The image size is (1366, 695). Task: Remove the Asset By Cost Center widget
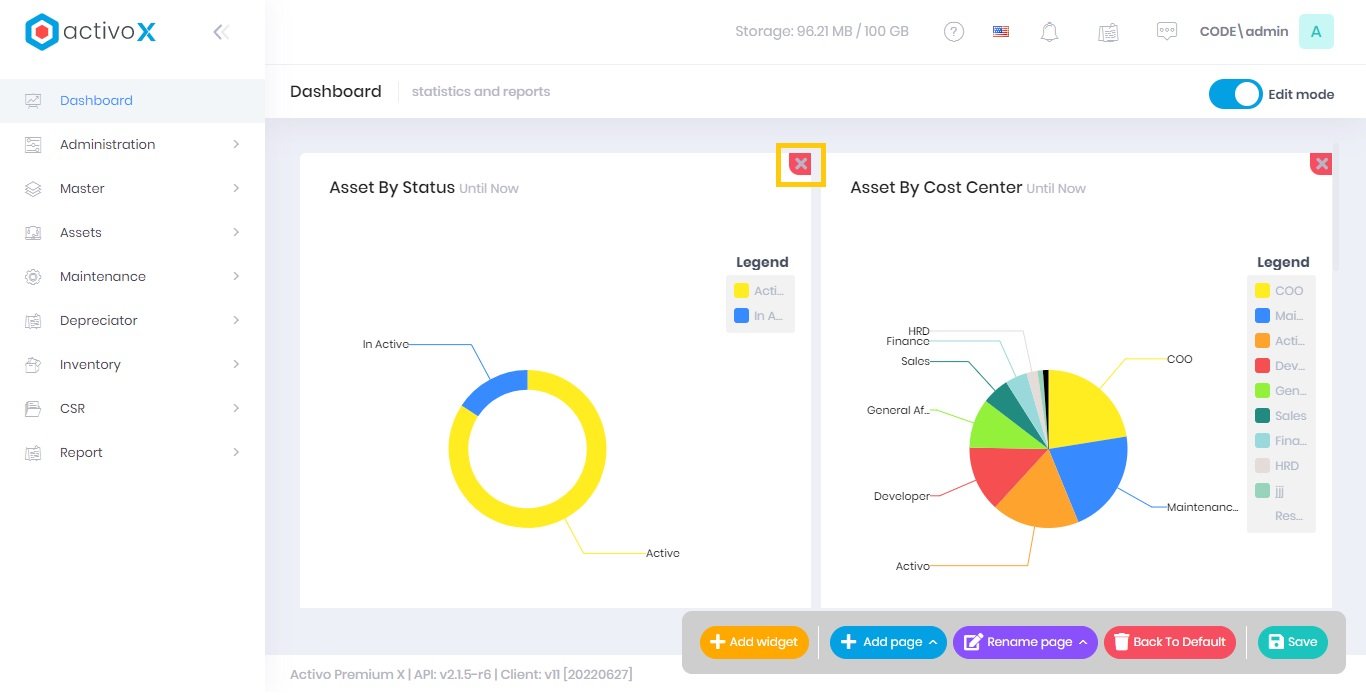[x=1321, y=164]
